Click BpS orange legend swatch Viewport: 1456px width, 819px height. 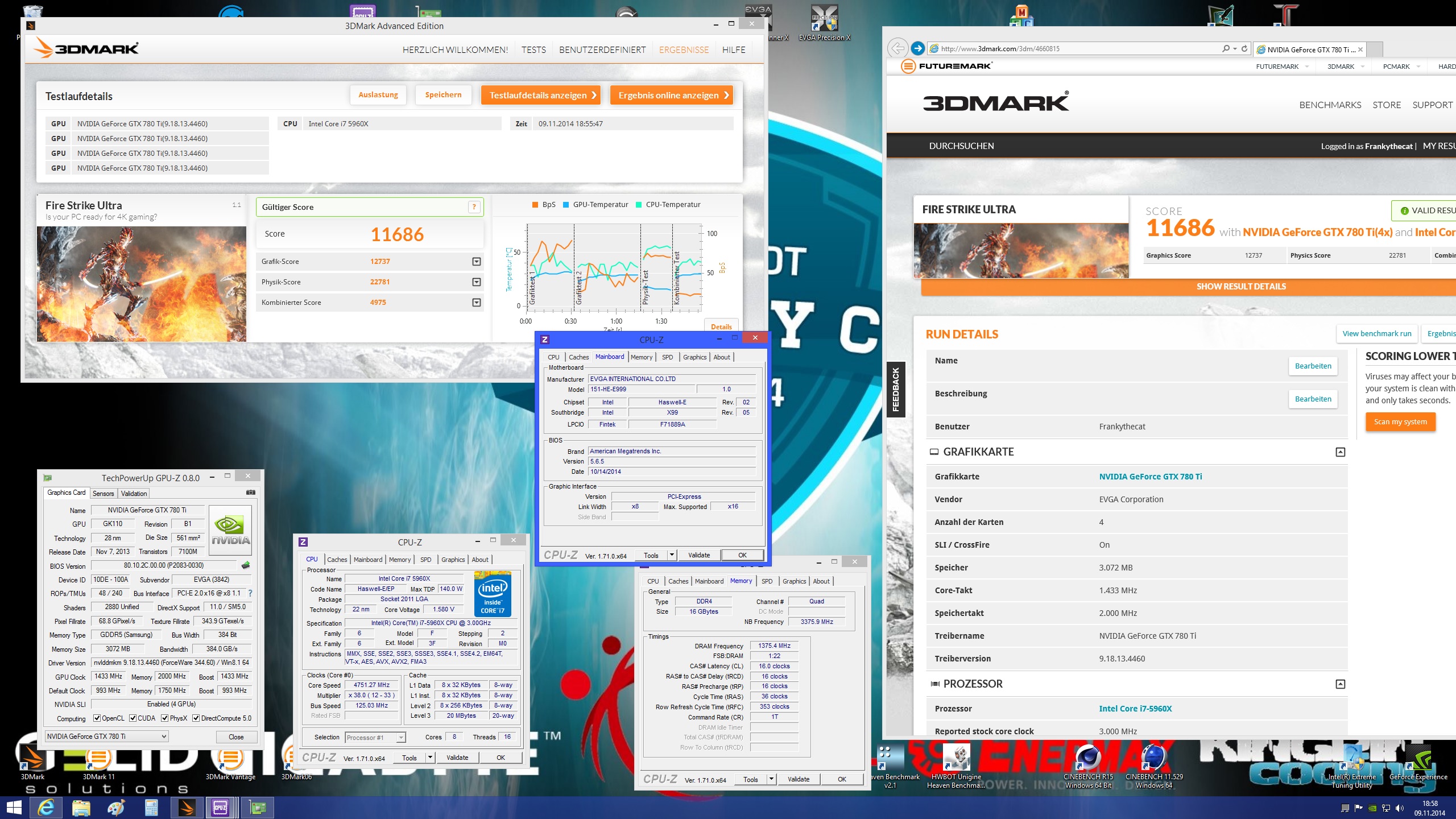(x=535, y=205)
